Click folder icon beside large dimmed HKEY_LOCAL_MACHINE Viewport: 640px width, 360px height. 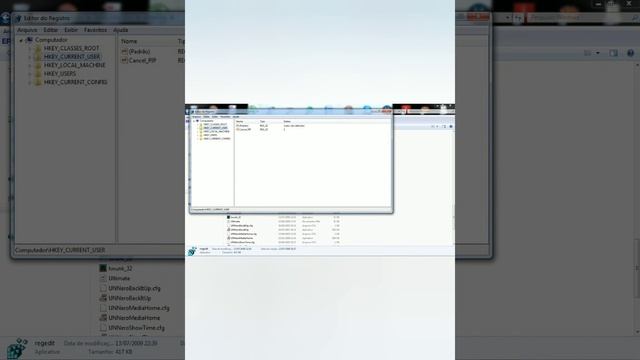click(38, 65)
